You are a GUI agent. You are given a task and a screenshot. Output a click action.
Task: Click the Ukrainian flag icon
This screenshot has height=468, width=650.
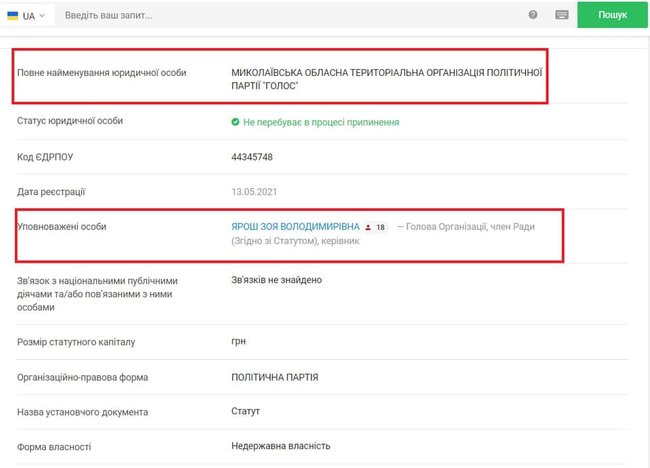13,16
